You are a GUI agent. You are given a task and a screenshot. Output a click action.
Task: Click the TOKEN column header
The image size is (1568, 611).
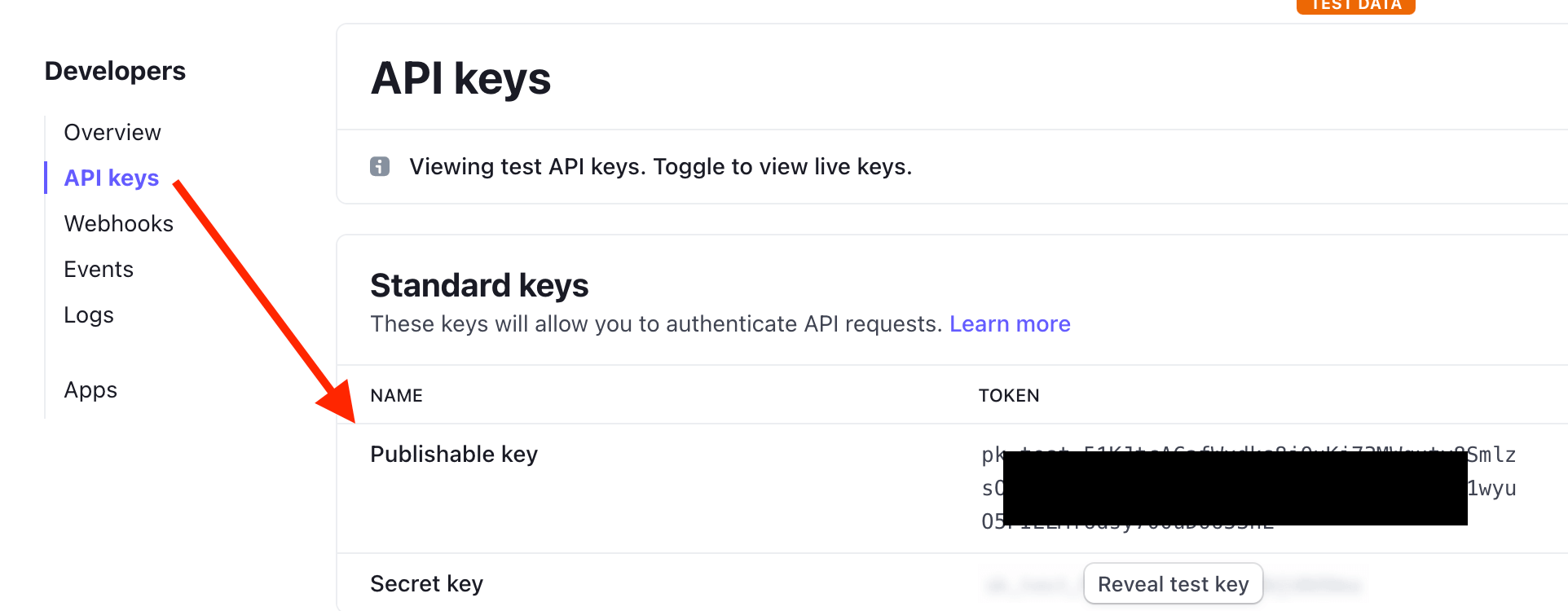point(1009,396)
